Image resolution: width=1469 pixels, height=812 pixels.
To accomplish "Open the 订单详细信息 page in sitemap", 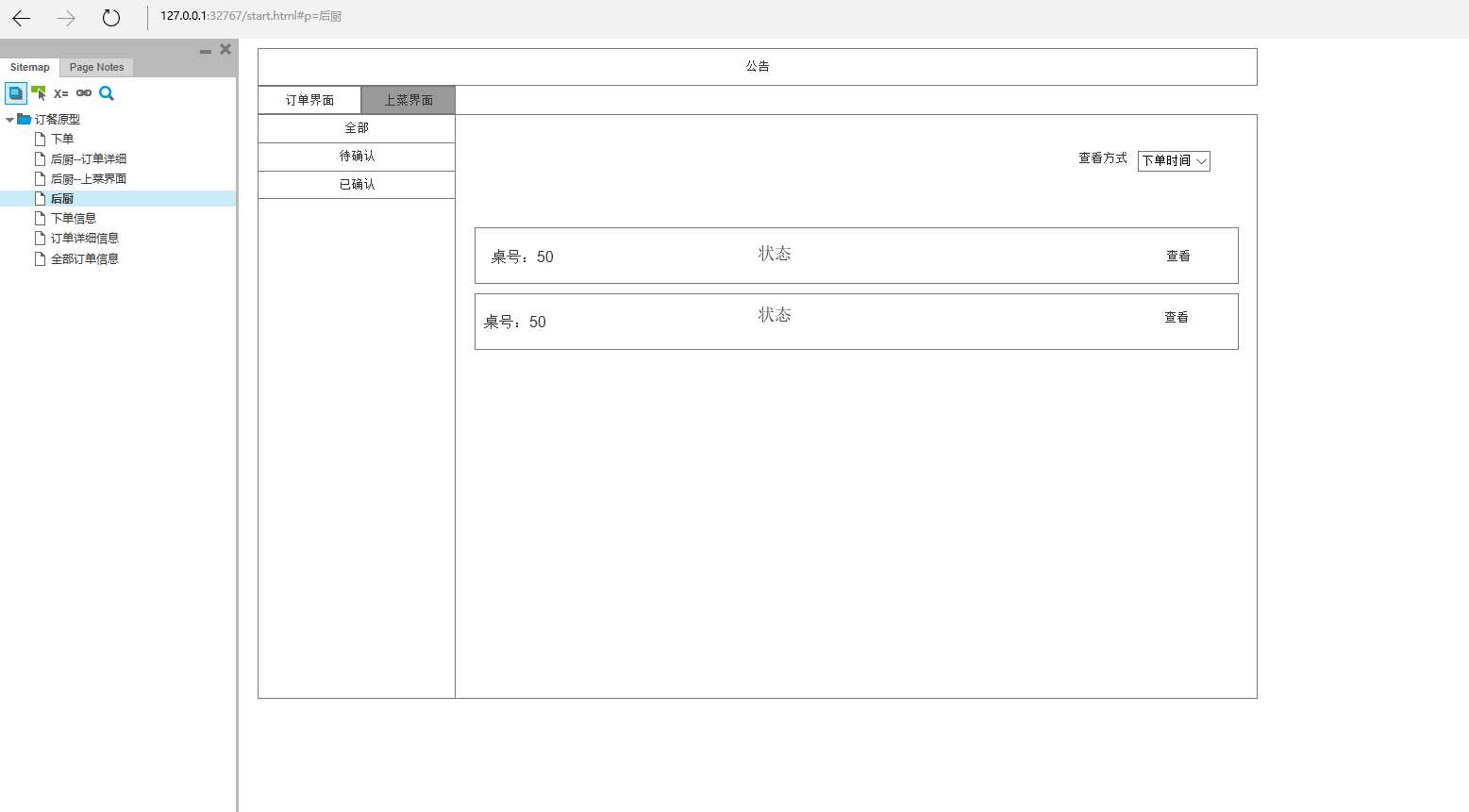I will click(x=85, y=239).
